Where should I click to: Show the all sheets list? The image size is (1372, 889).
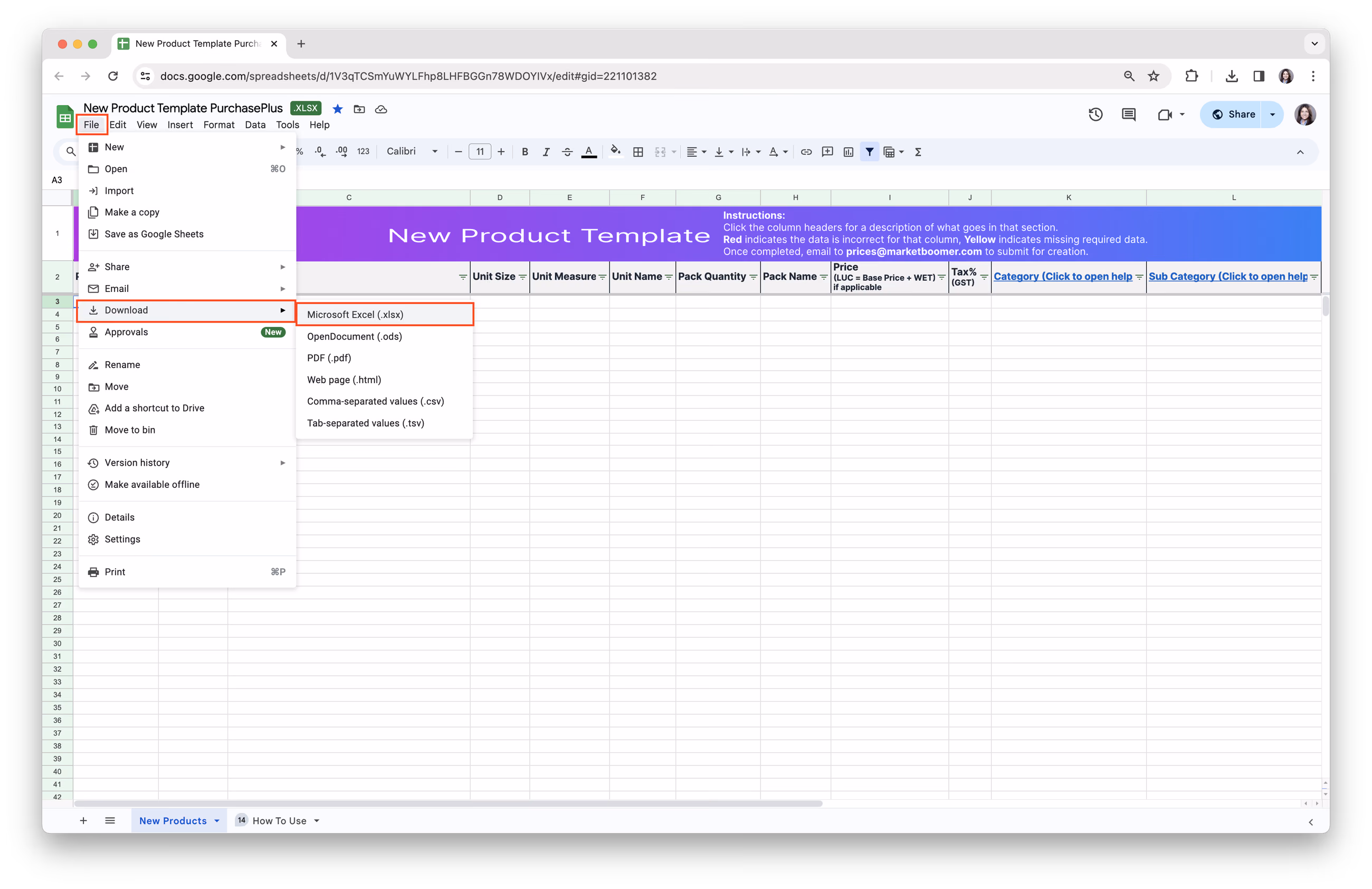(110, 820)
